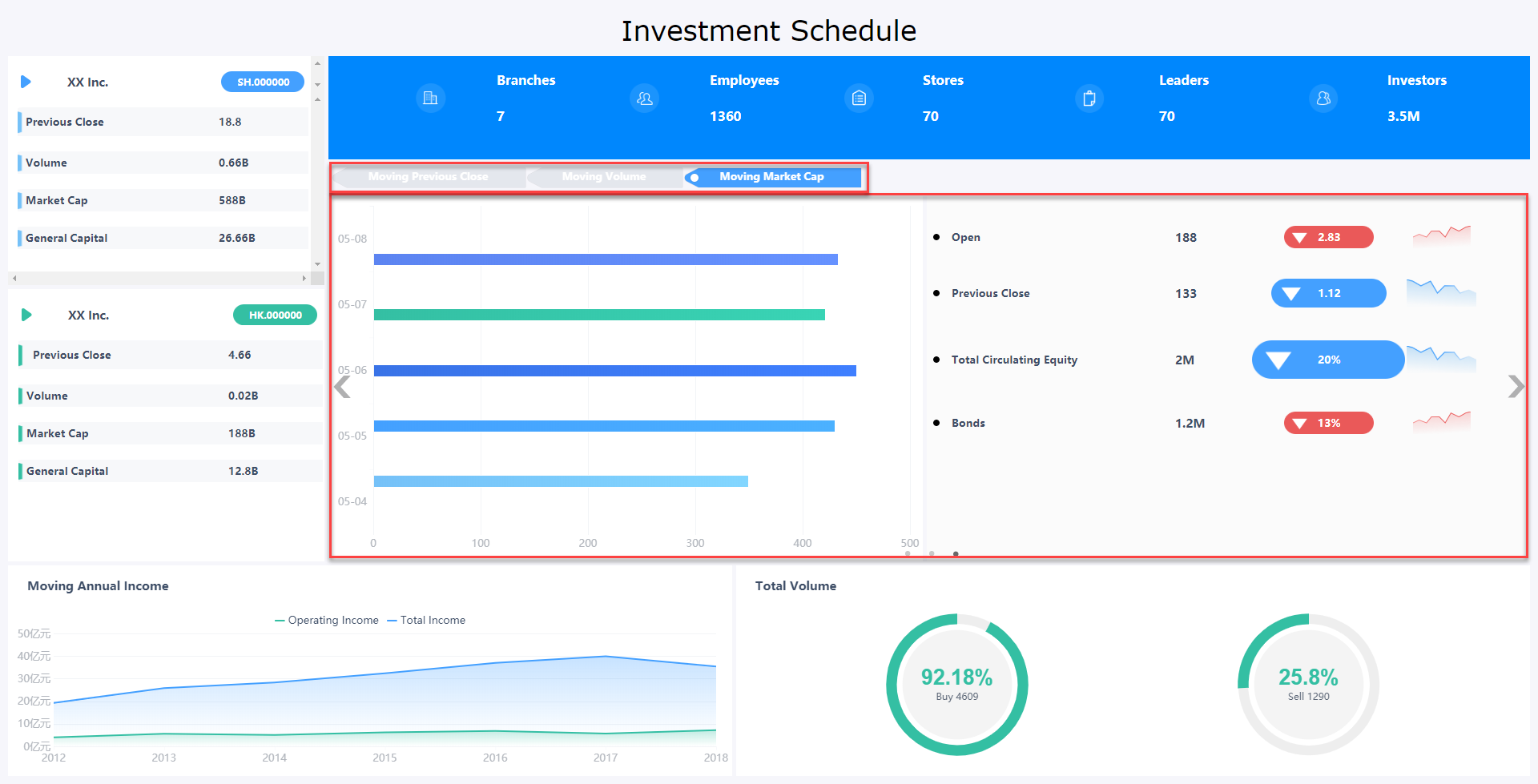Click the red 13% change badge
Viewport: 1538px width, 784px height.
point(1329,423)
